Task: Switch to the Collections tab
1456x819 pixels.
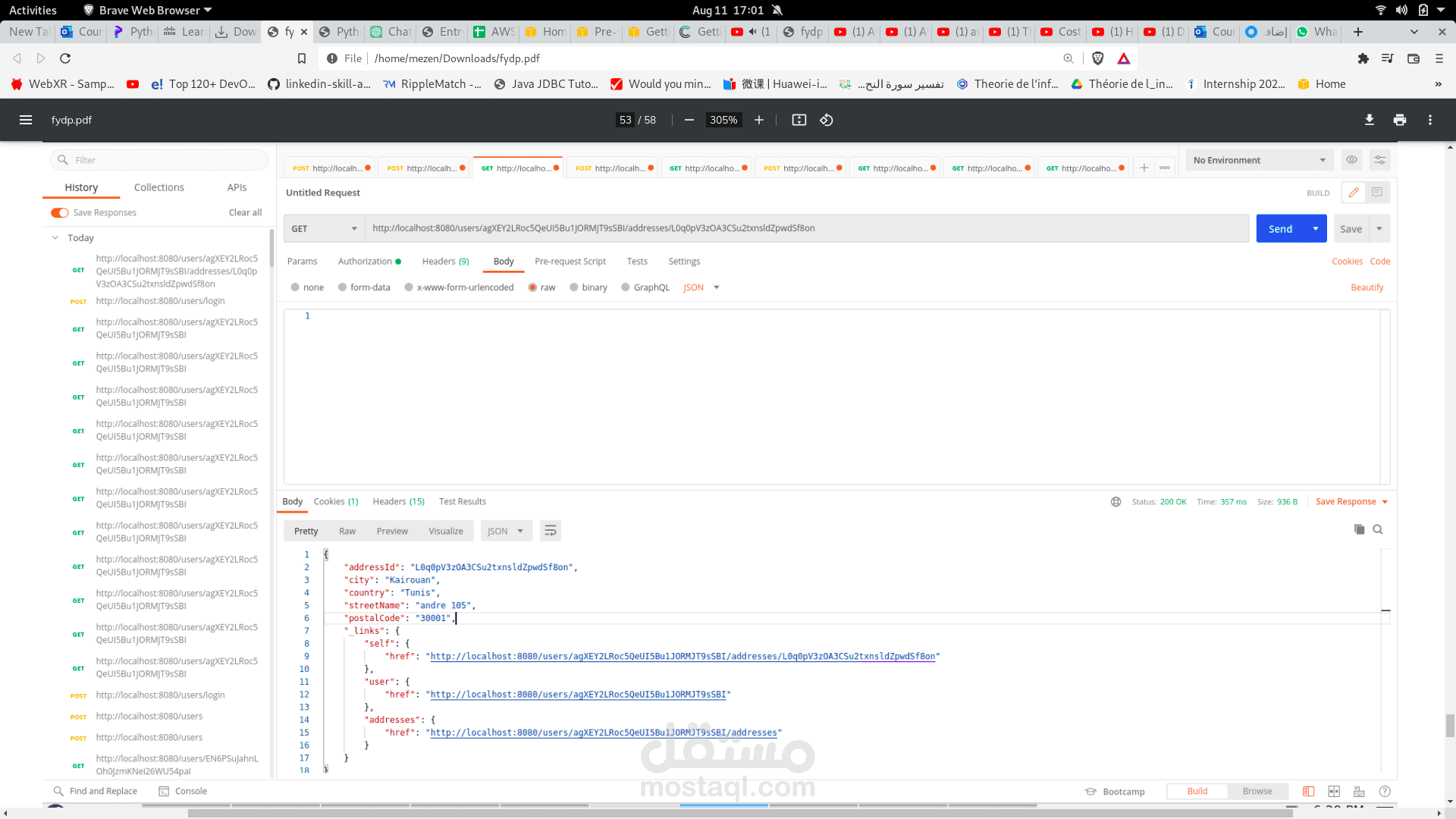Action: click(x=158, y=187)
